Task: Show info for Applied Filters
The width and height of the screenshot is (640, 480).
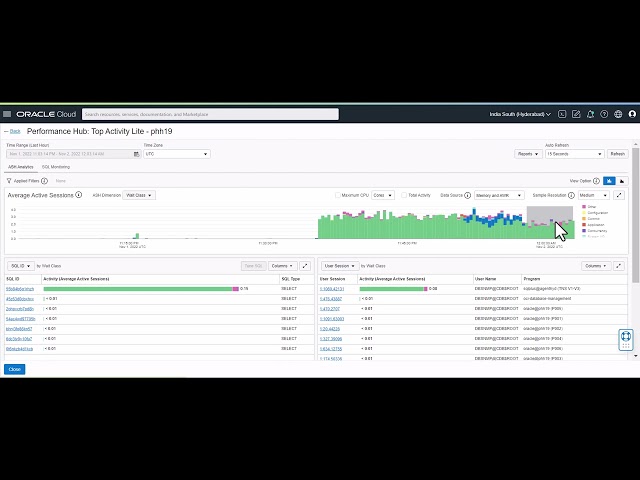Action: point(44,181)
